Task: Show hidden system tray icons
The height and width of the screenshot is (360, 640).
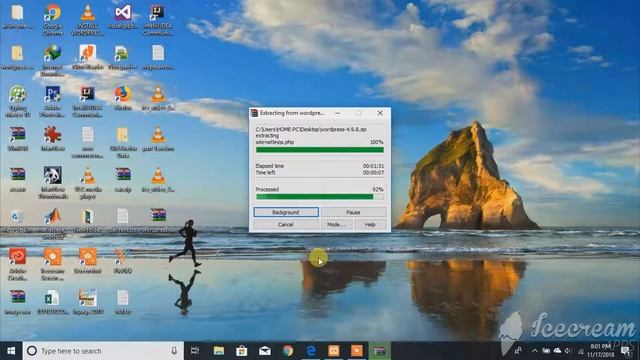Action: [x=535, y=351]
